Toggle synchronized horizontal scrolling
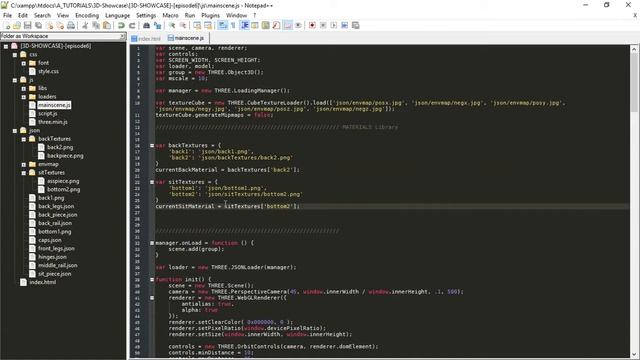Viewport: 640px width, 360px height. point(208,25)
